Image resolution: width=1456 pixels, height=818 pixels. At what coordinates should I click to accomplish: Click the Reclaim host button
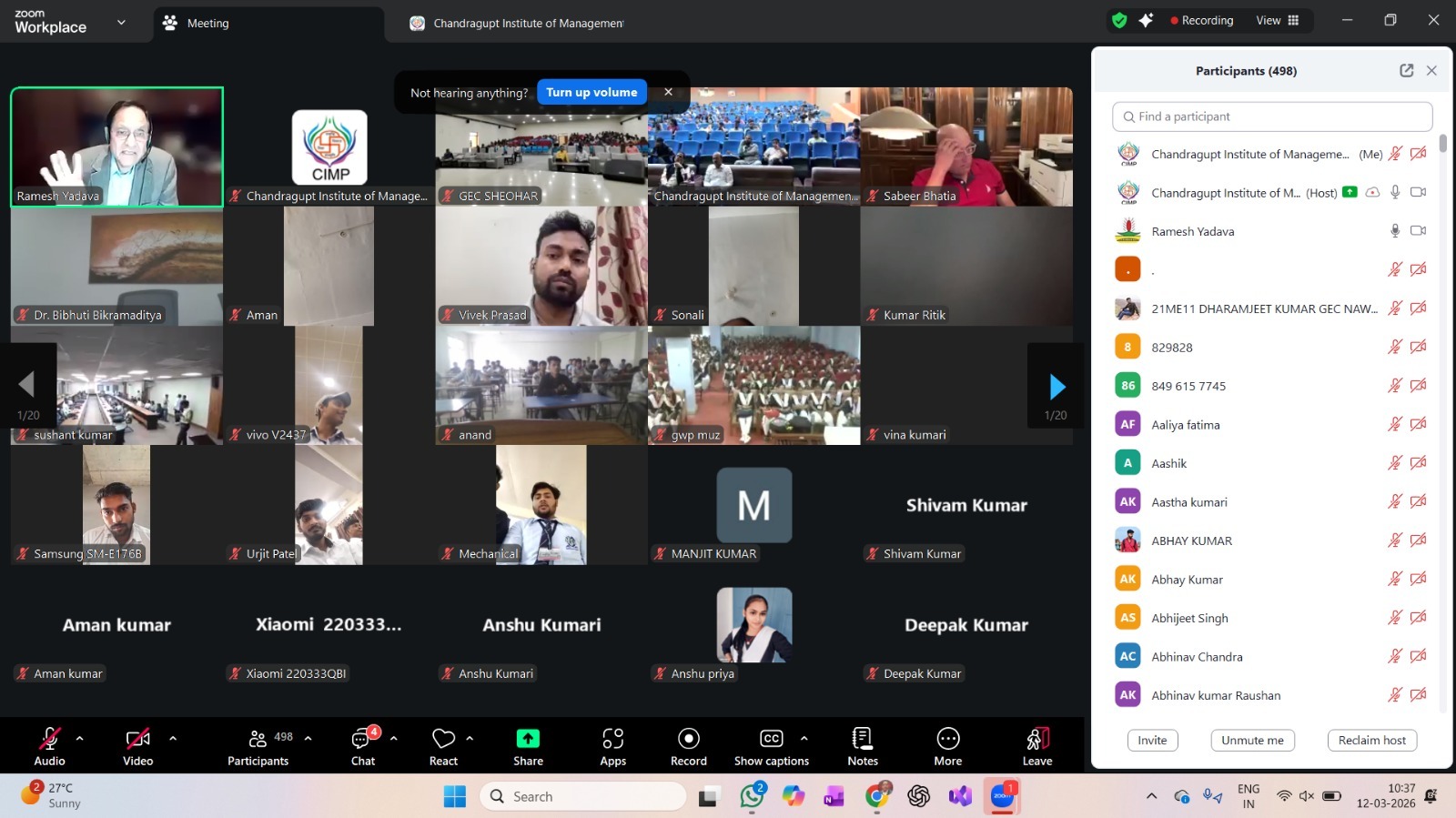1371,741
